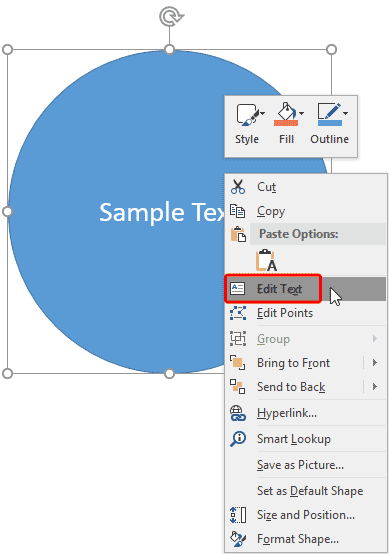The image size is (389, 554).
Task: Expand the Send to Back submenu arrow
Action: coord(375,387)
